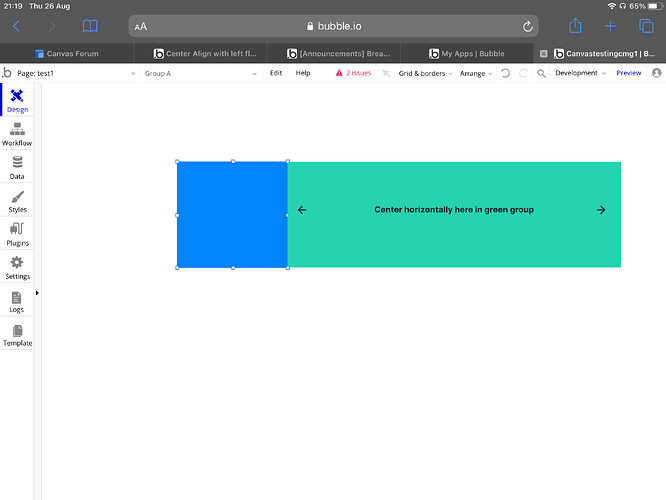Click the left arrow in green group
This screenshot has width=666, height=500.
coord(302,210)
